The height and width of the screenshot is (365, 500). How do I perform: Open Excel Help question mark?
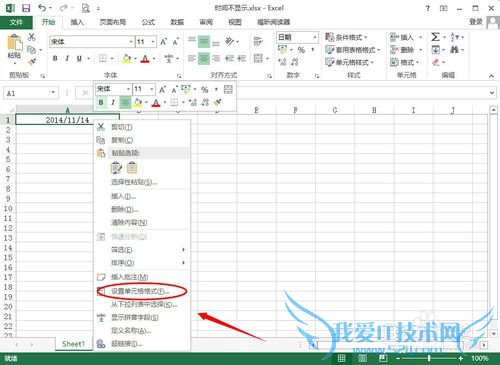[x=428, y=8]
